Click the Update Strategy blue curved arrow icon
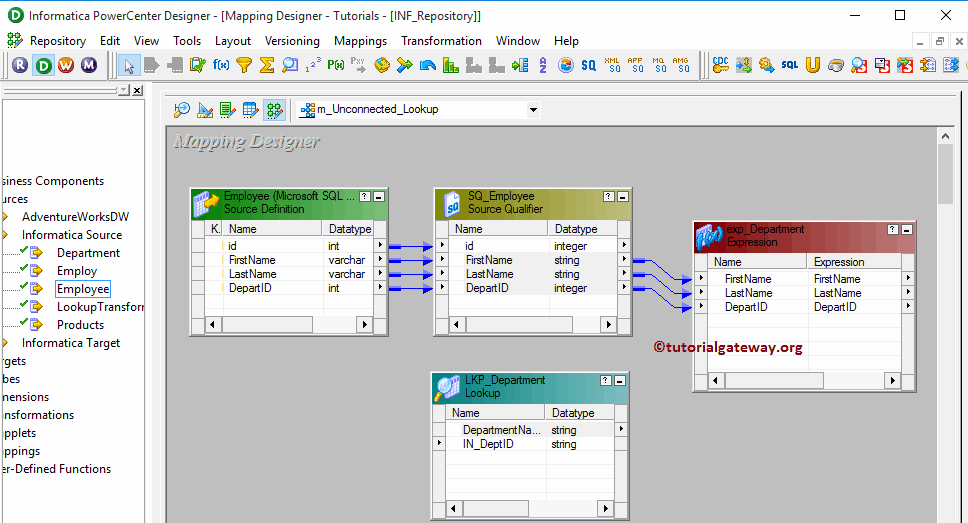Screen dimensions: 968x523 click(x=427, y=65)
